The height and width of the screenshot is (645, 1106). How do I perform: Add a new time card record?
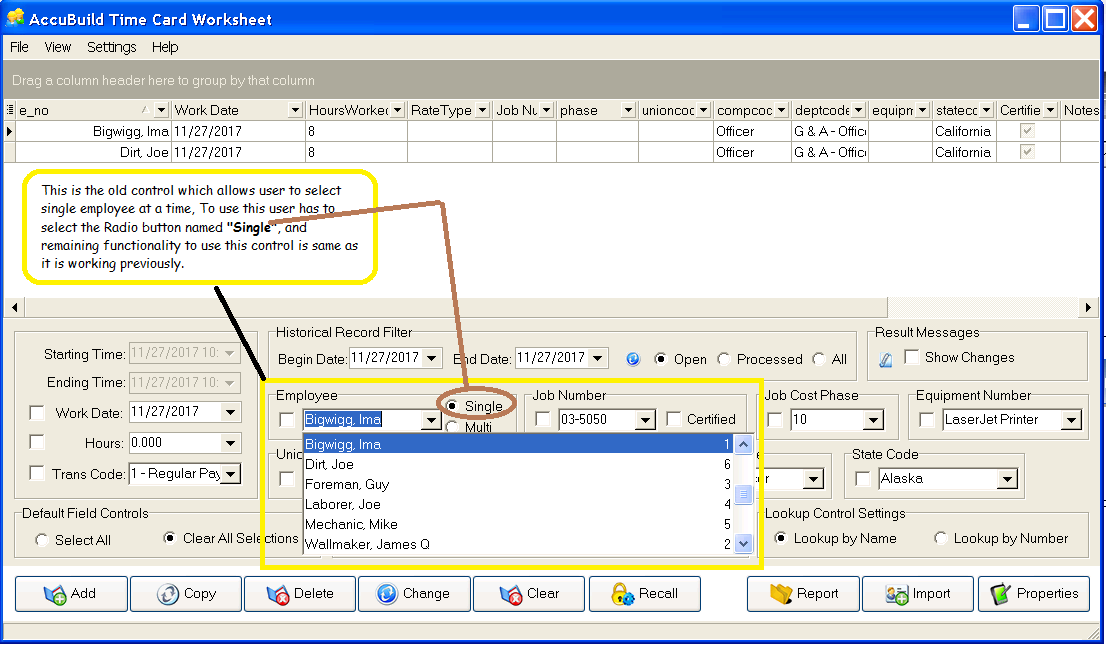tap(71, 594)
